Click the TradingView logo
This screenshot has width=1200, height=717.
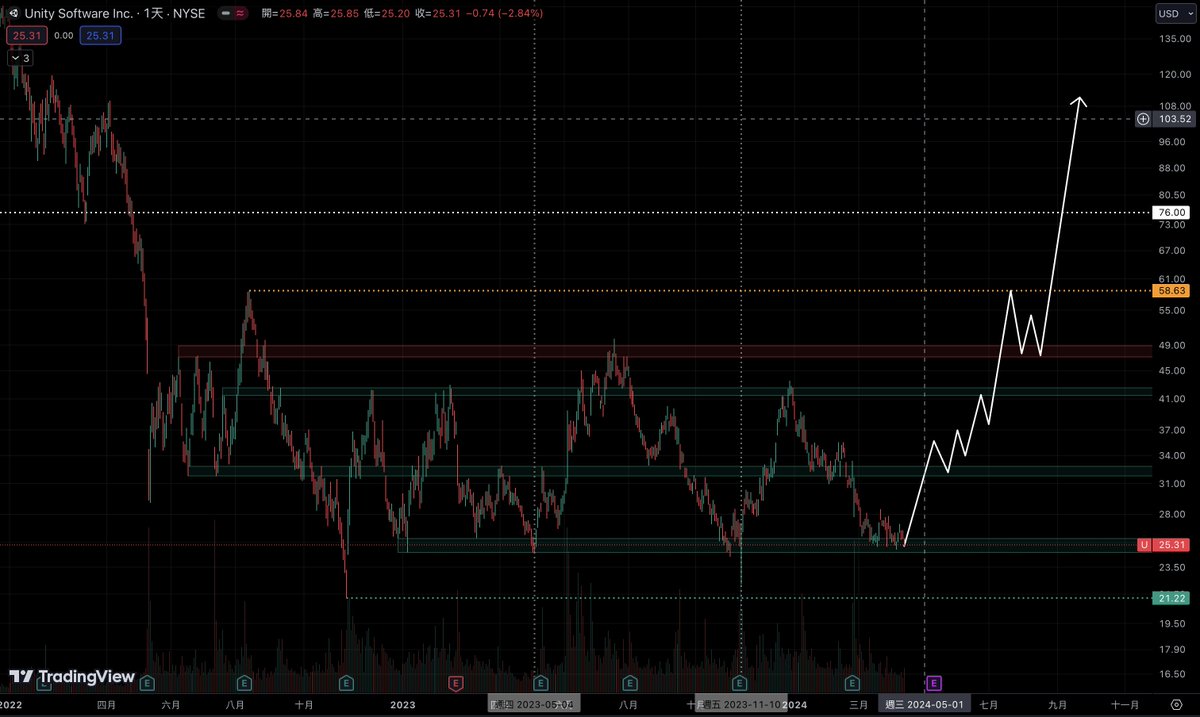72,677
